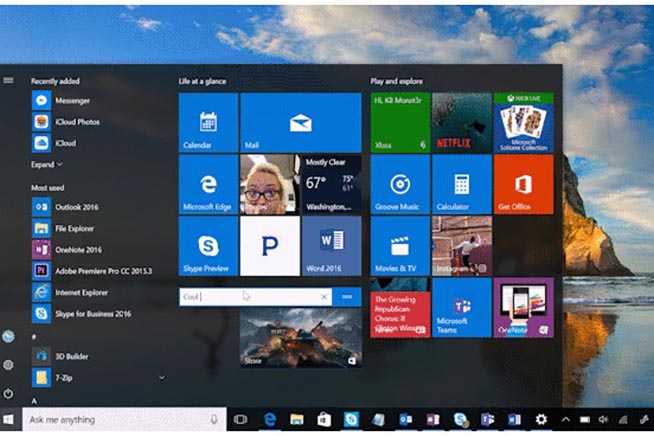Open the Netflix tile

pos(462,122)
